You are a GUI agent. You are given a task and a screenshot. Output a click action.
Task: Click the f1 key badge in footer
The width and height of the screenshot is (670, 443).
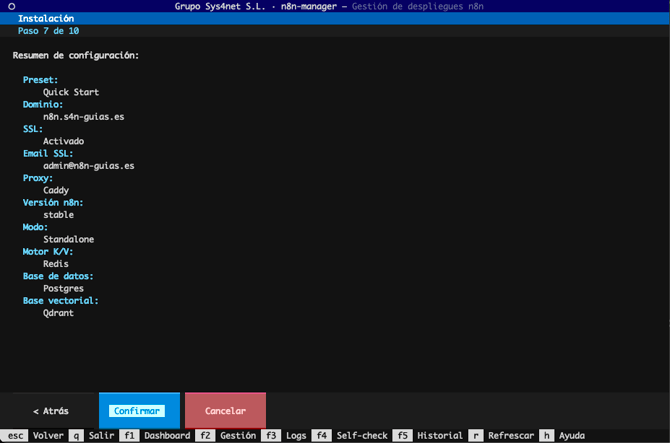coord(128,436)
